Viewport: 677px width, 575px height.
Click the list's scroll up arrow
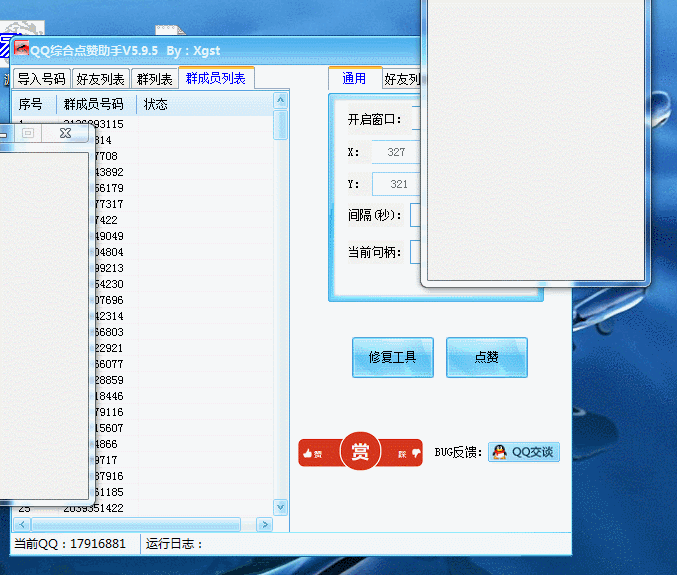pos(281,101)
